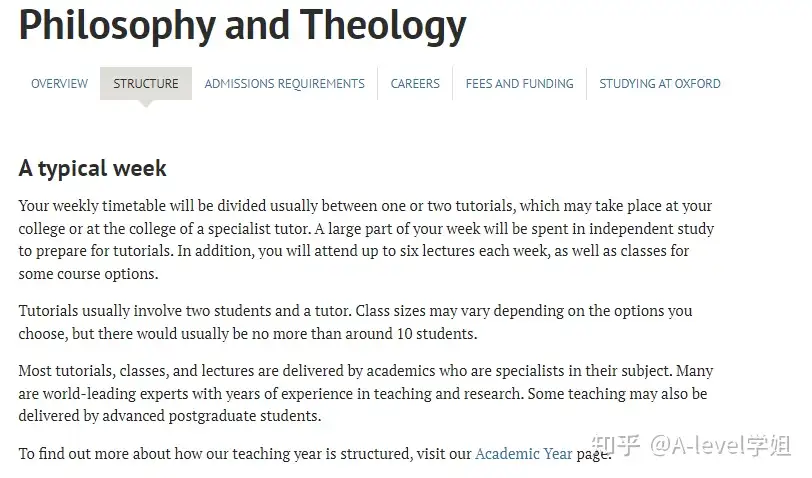
Task: Open the Overview tab
Action: point(60,83)
